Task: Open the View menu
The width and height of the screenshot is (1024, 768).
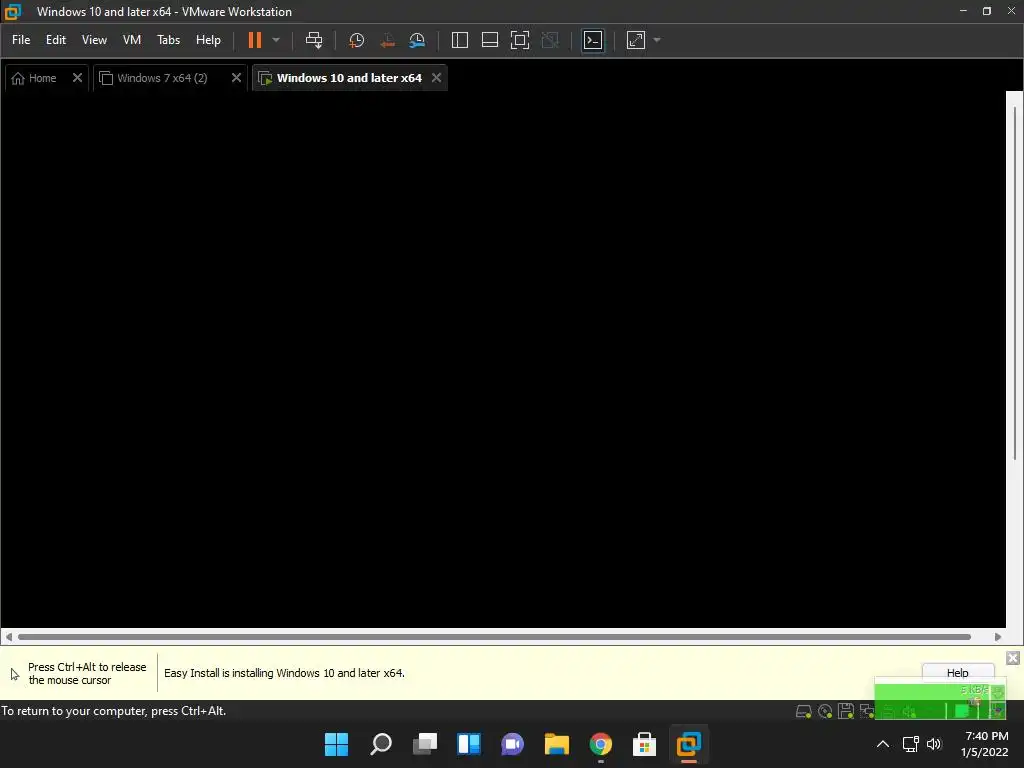Action: point(94,40)
